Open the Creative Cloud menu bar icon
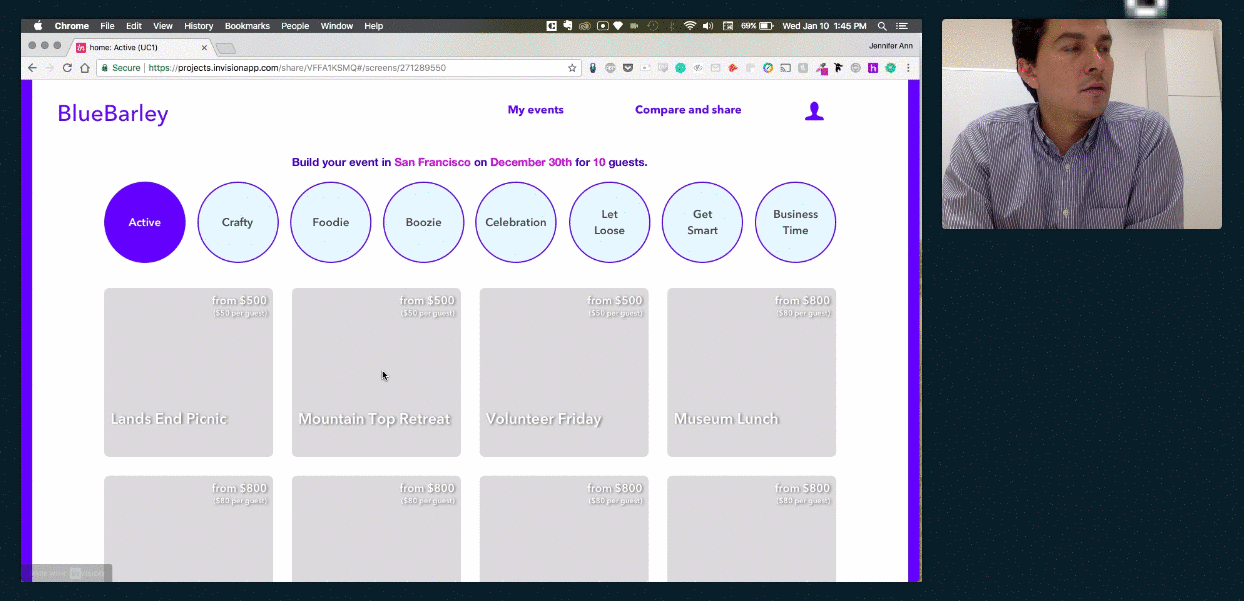1244x601 pixels. [x=584, y=26]
